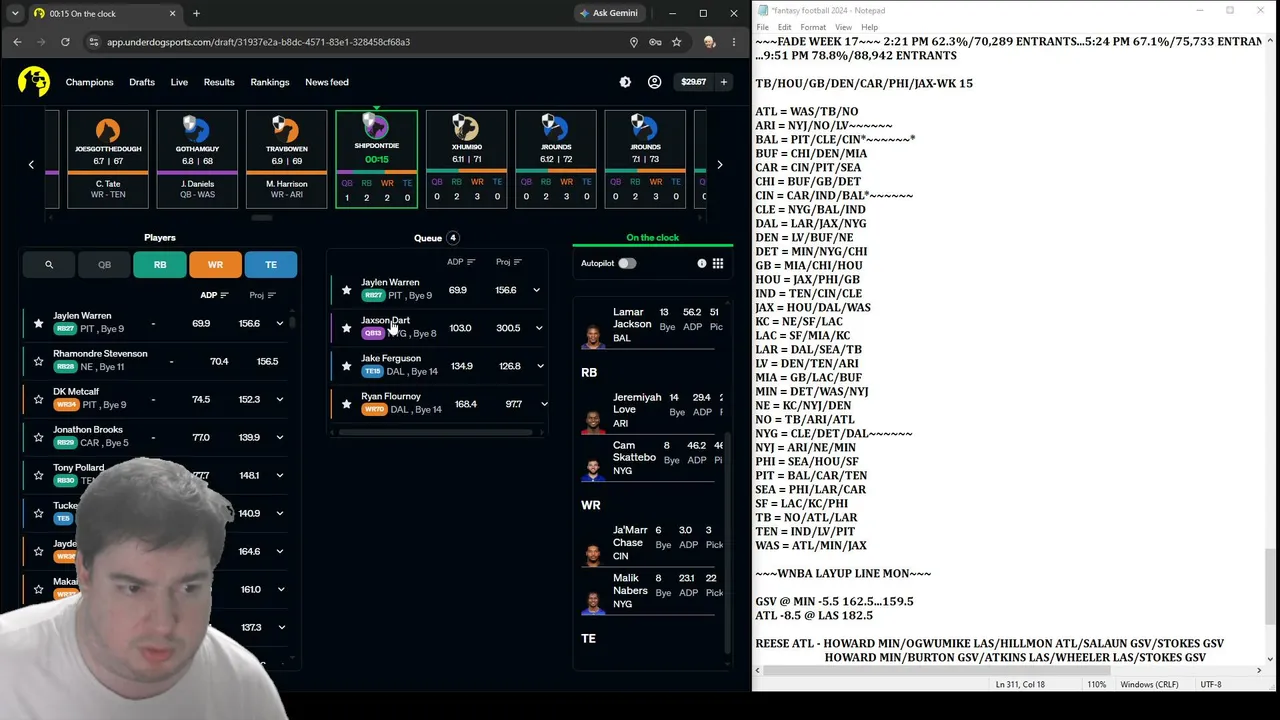Remove Jaxson Dart star in the Queue
Screen dimensions: 1280x720
(x=346, y=328)
